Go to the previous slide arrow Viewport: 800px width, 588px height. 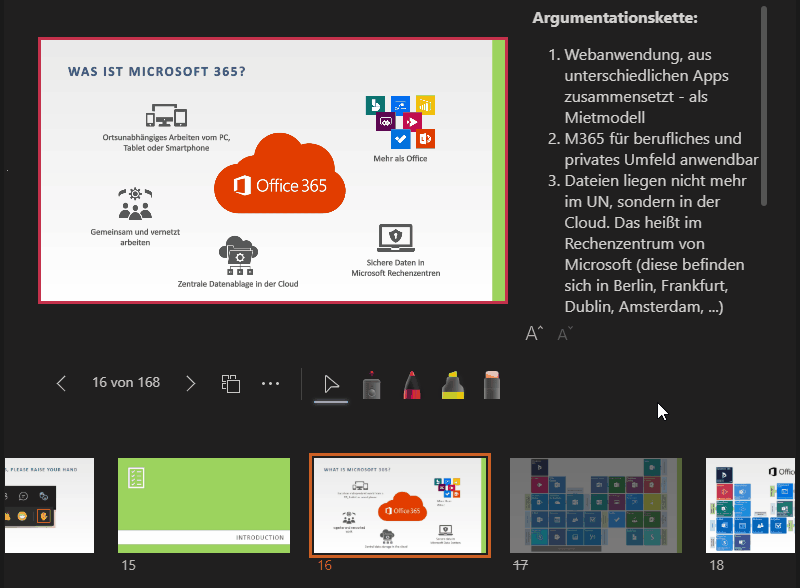(61, 383)
